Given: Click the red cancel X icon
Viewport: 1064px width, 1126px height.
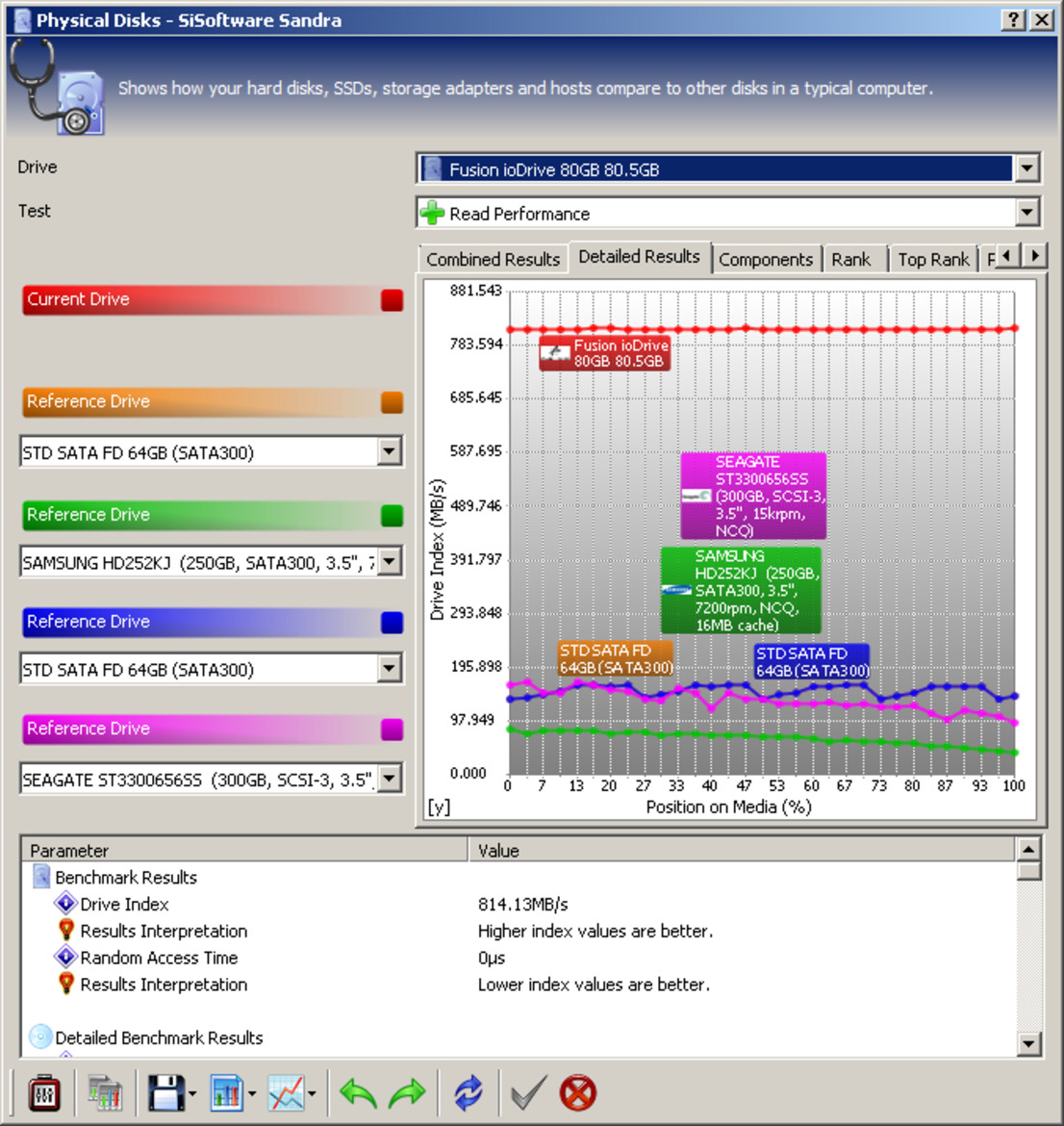Looking at the screenshot, I should tap(578, 1093).
